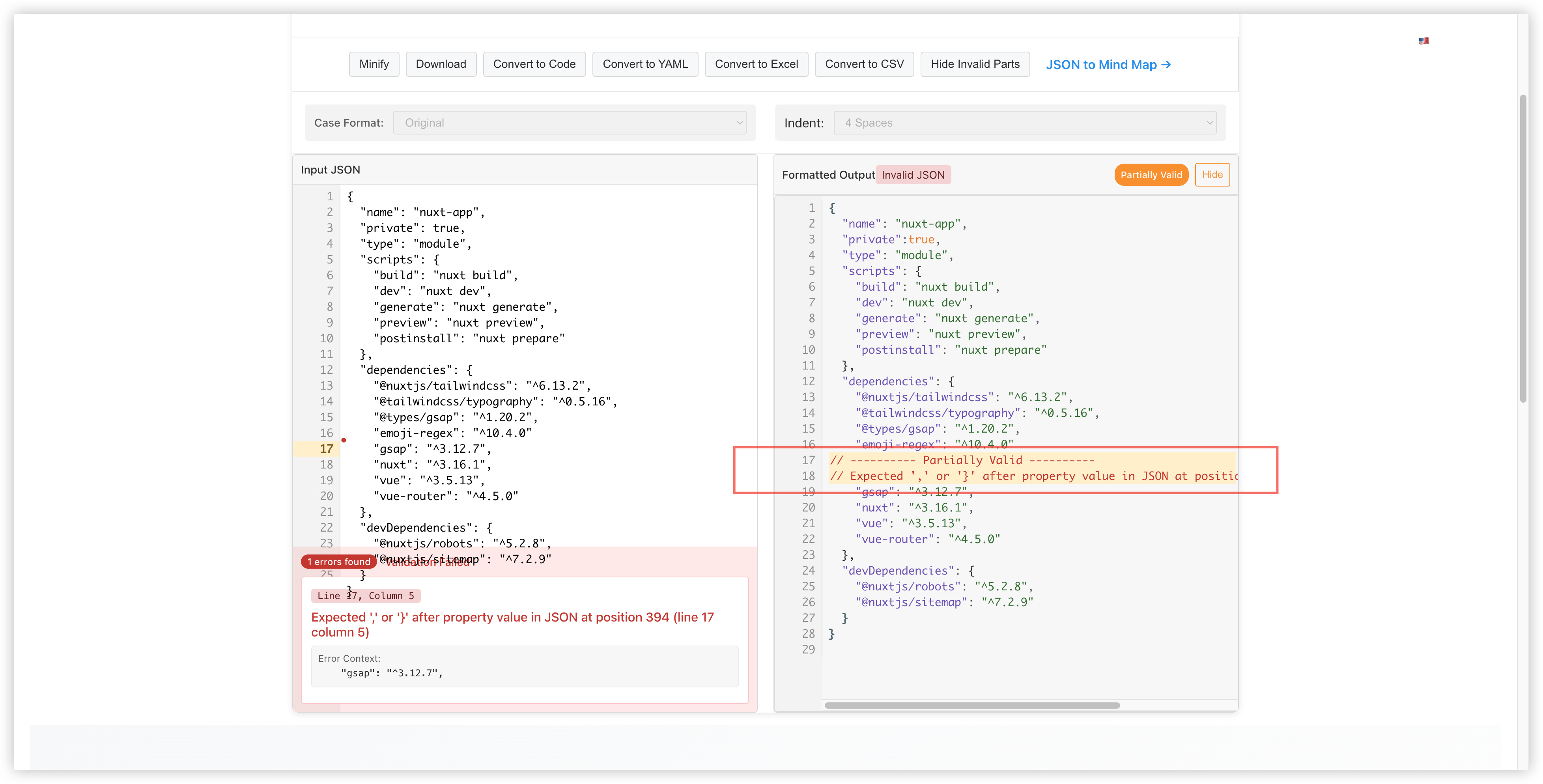
Task: Click the Input JSON panel header
Action: pyautogui.click(x=525, y=170)
